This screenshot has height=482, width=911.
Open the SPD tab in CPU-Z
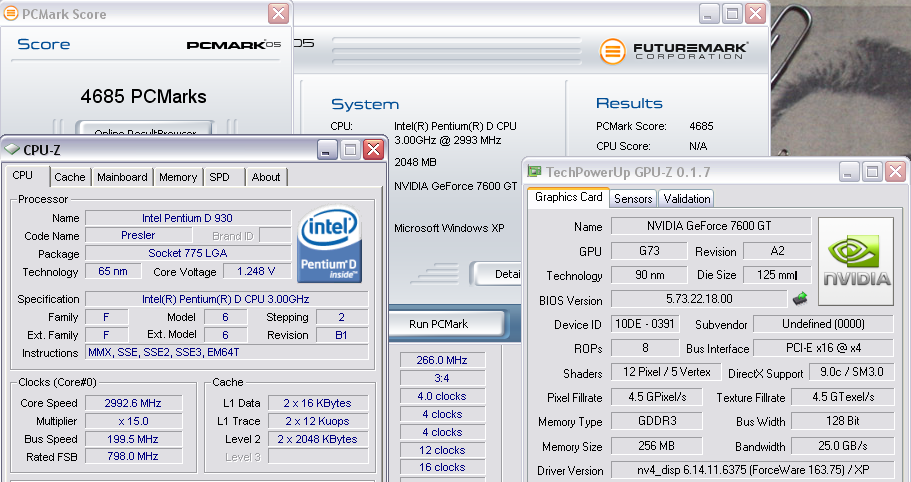(220, 177)
